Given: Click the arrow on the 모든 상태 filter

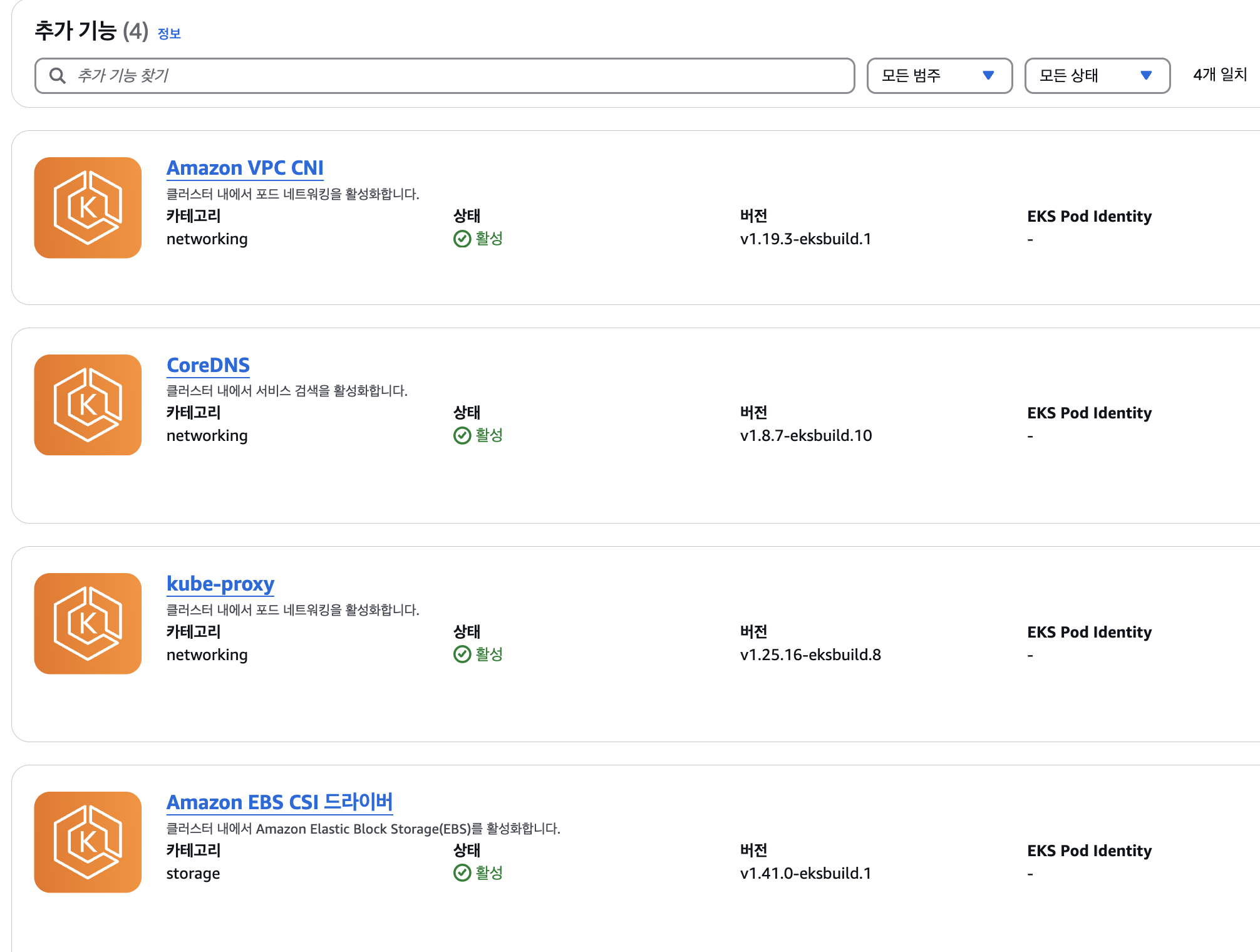Looking at the screenshot, I should [x=1146, y=76].
